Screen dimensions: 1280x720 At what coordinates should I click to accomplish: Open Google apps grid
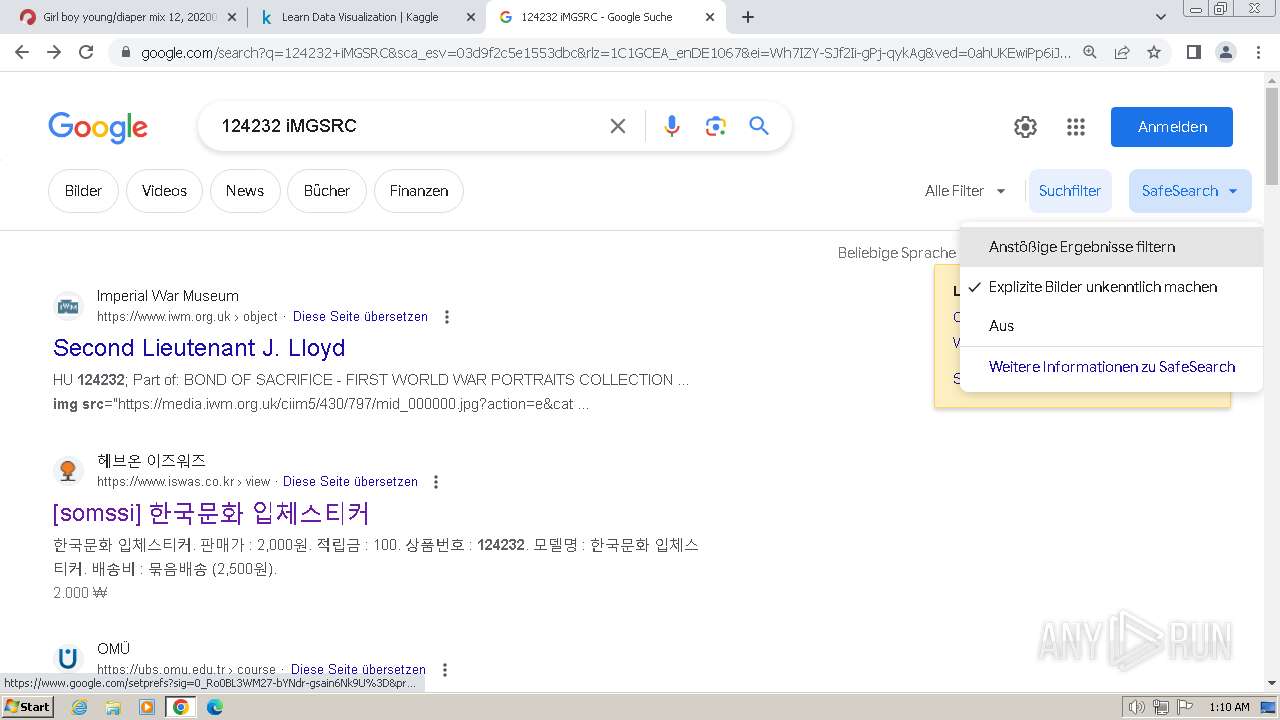click(1076, 127)
